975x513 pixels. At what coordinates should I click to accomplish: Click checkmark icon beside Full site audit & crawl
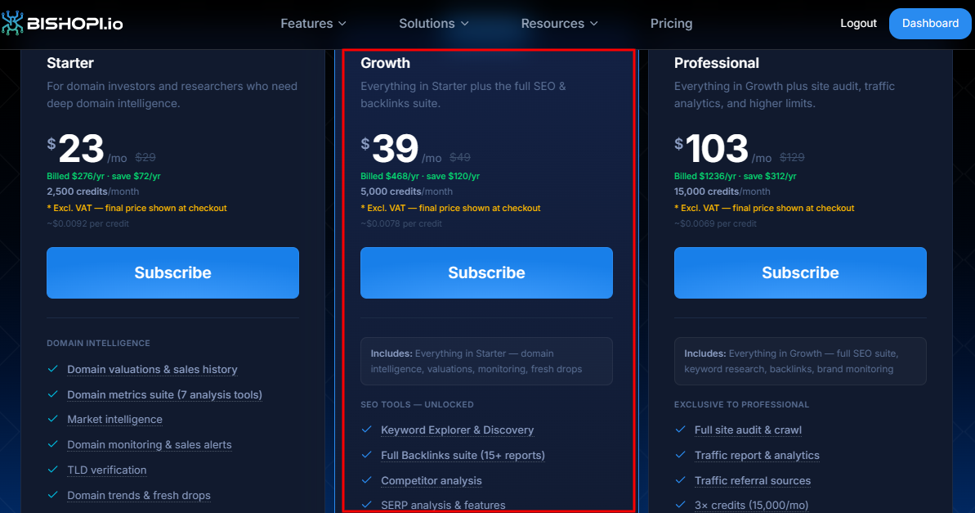[680, 429]
